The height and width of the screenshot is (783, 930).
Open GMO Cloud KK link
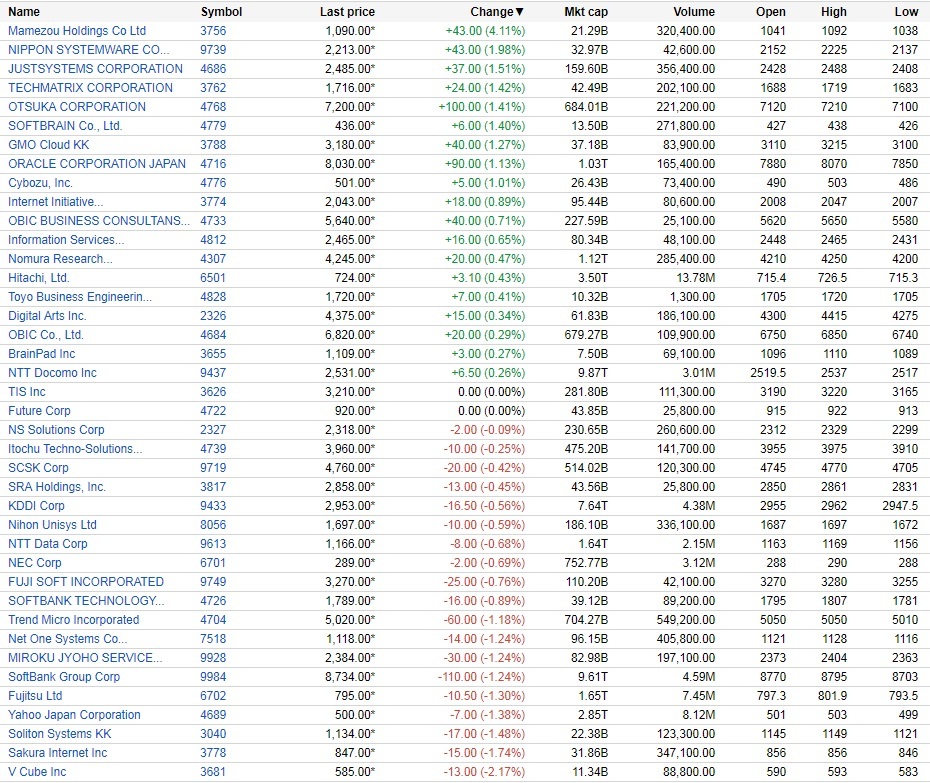tap(49, 145)
